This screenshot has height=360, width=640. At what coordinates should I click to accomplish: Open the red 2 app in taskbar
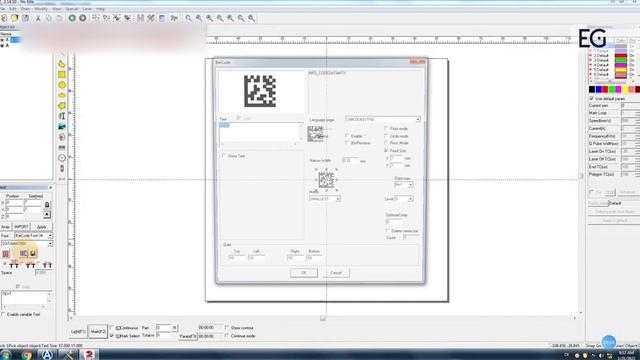click(x=89, y=355)
